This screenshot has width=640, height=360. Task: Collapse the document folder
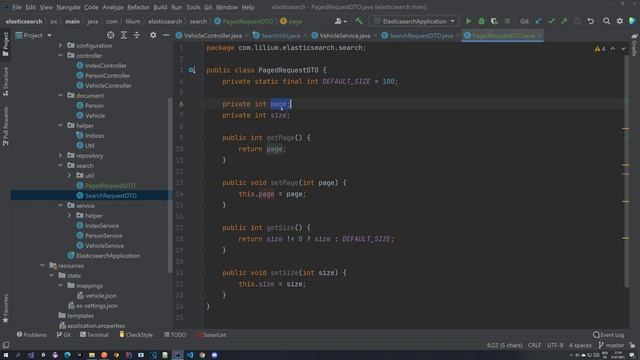point(60,95)
